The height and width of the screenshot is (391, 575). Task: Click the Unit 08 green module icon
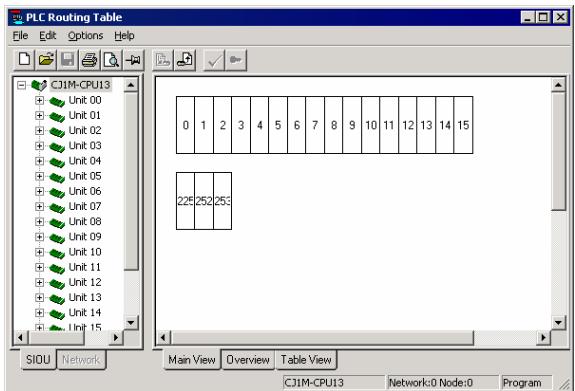point(57,223)
